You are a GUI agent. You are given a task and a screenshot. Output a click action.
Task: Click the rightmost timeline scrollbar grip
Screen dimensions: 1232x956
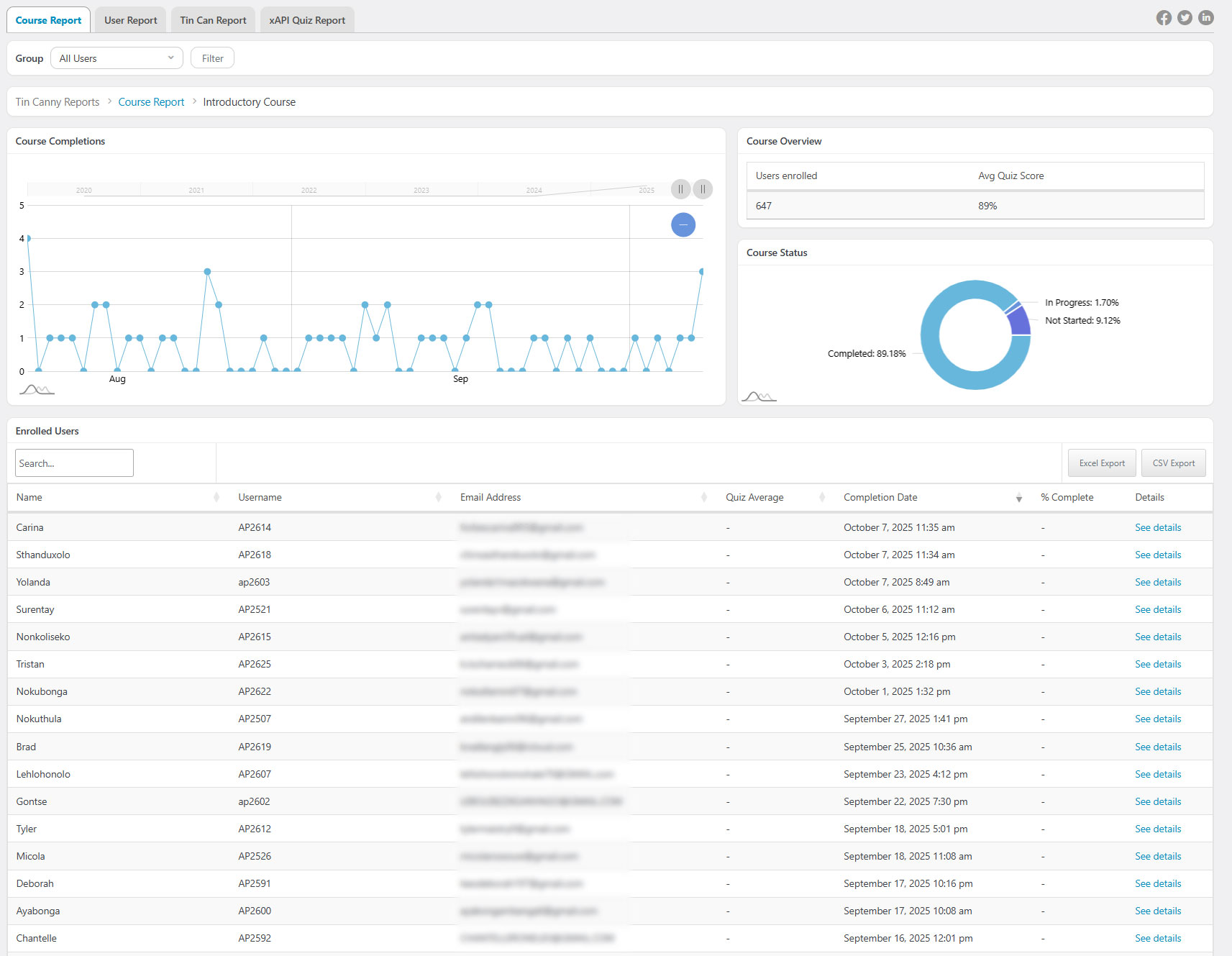point(703,189)
